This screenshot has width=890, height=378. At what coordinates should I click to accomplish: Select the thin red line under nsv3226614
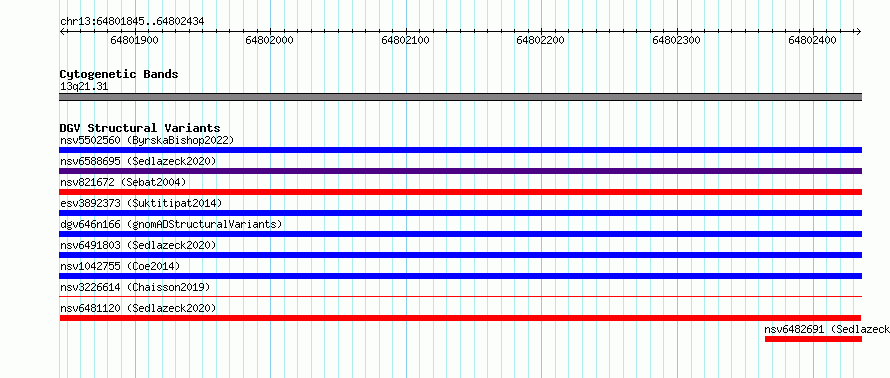tap(460, 296)
